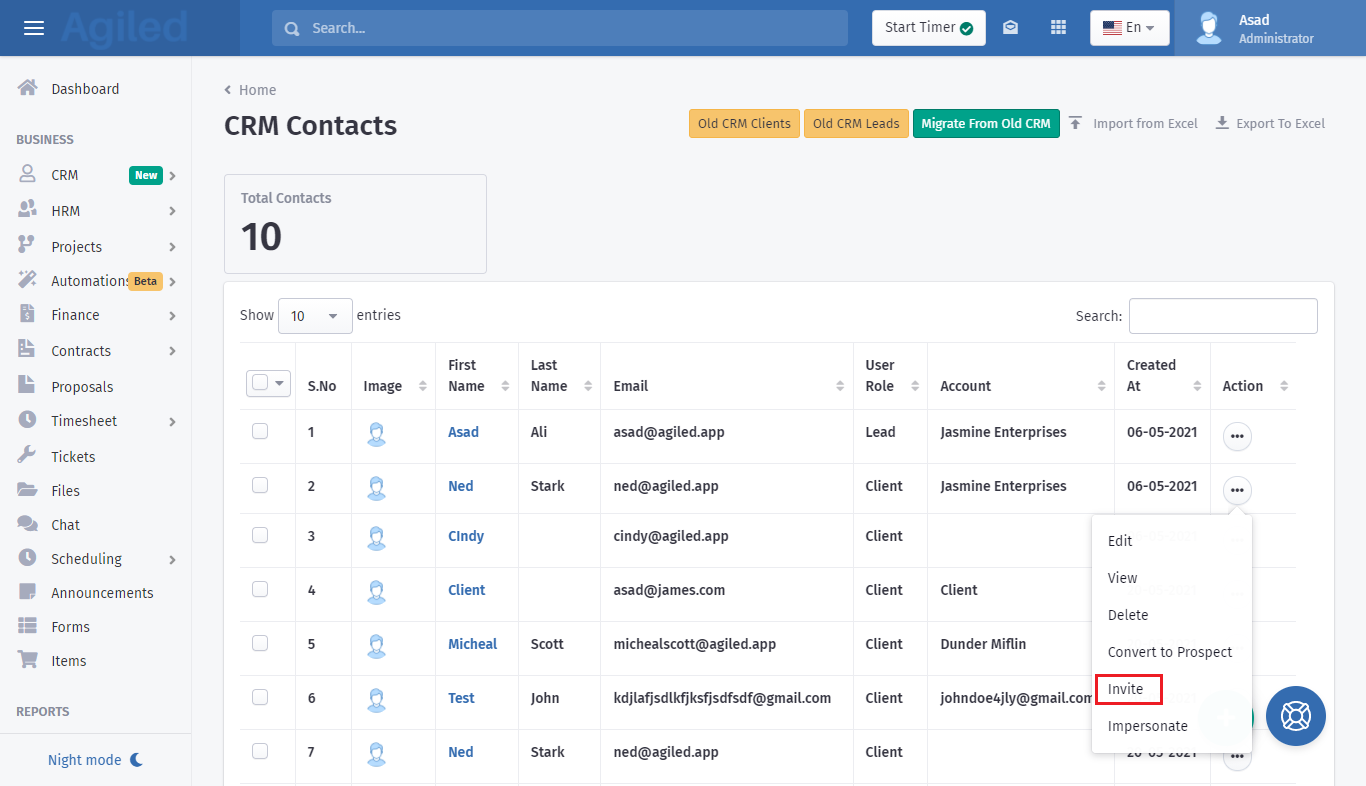Open the help lifebuoy chat button
Image resolution: width=1366 pixels, height=786 pixels.
(1295, 716)
